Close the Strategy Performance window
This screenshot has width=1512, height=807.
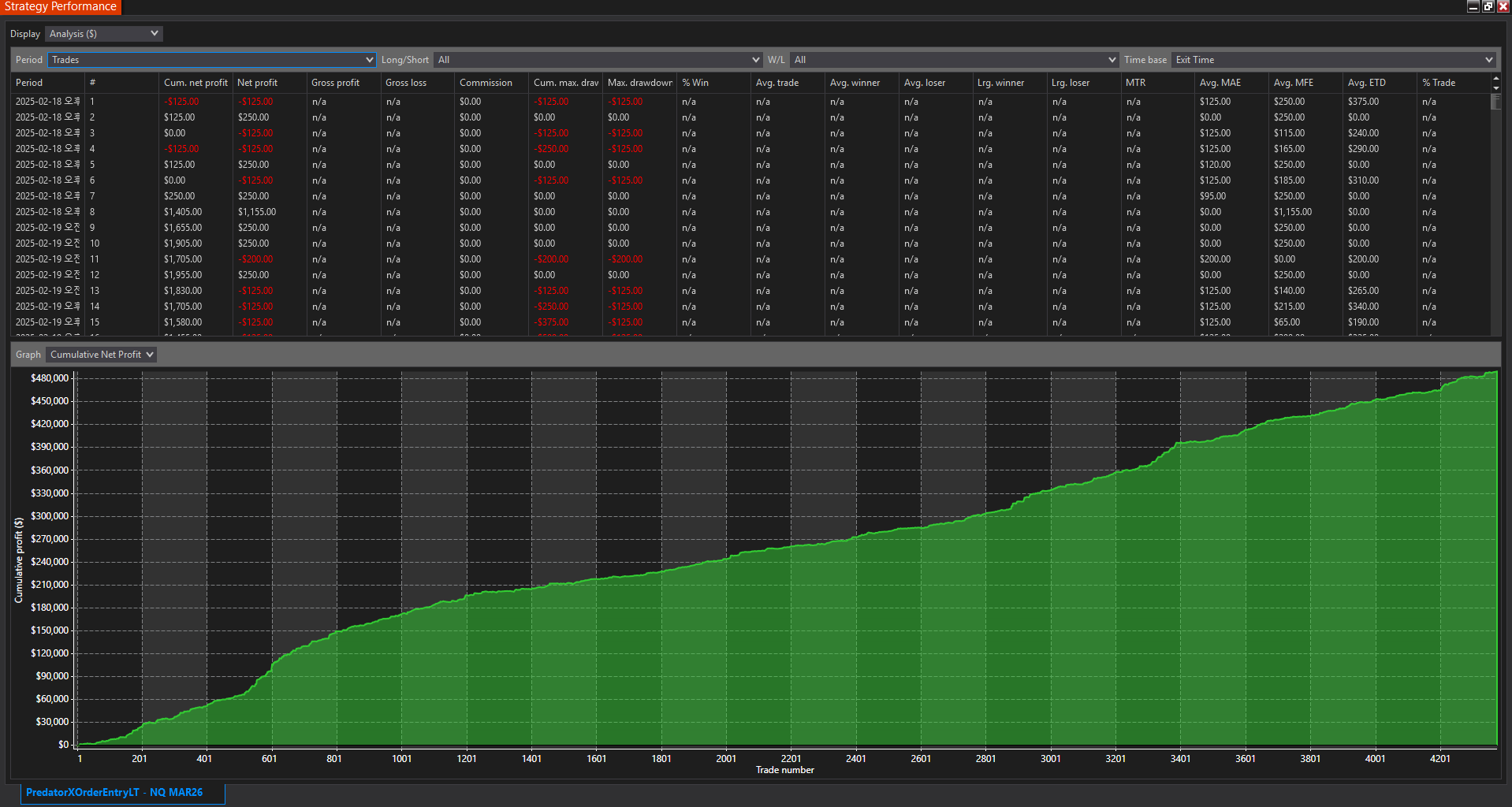(1503, 6)
